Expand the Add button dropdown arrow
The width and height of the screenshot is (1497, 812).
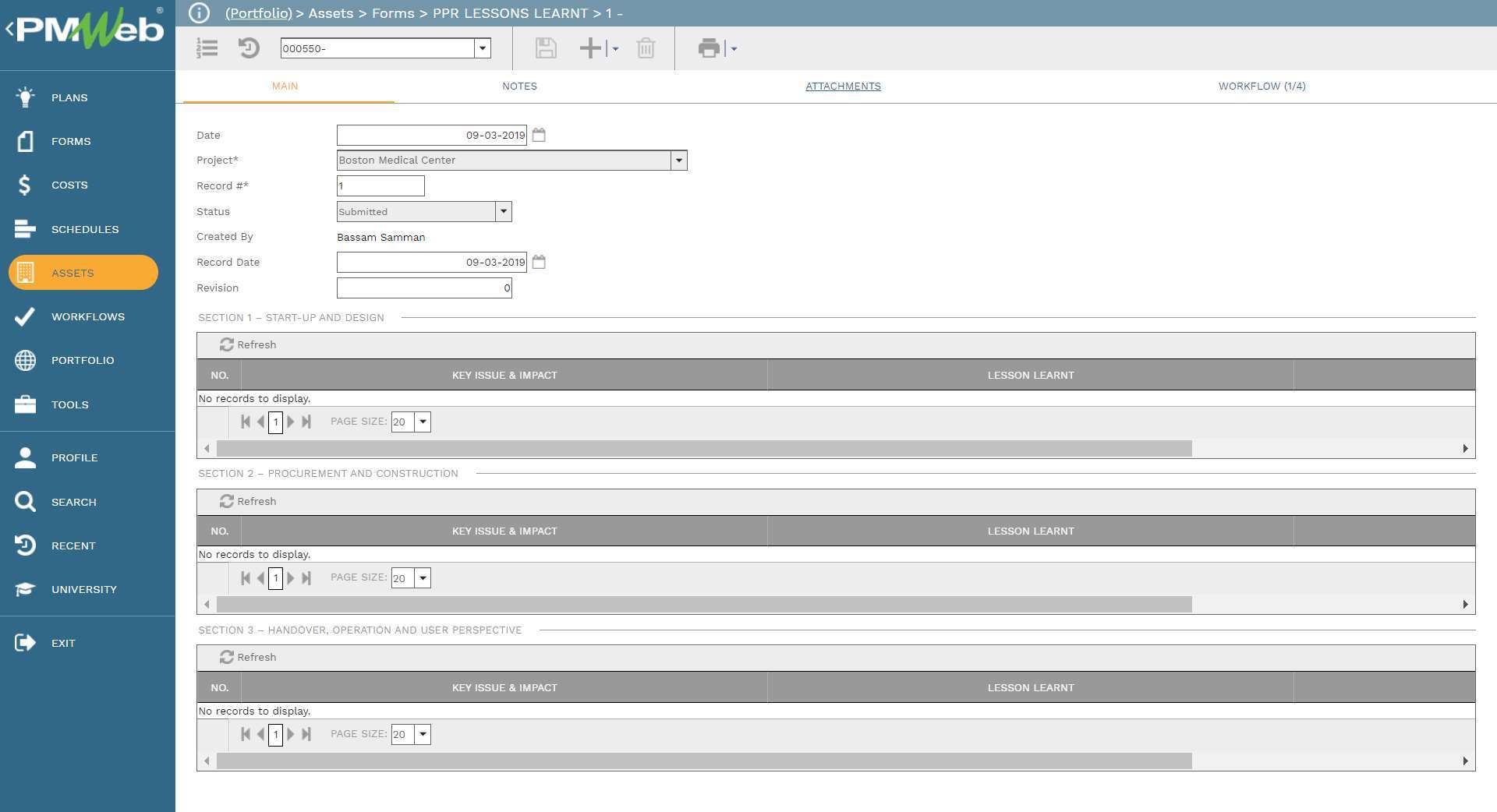[615, 48]
